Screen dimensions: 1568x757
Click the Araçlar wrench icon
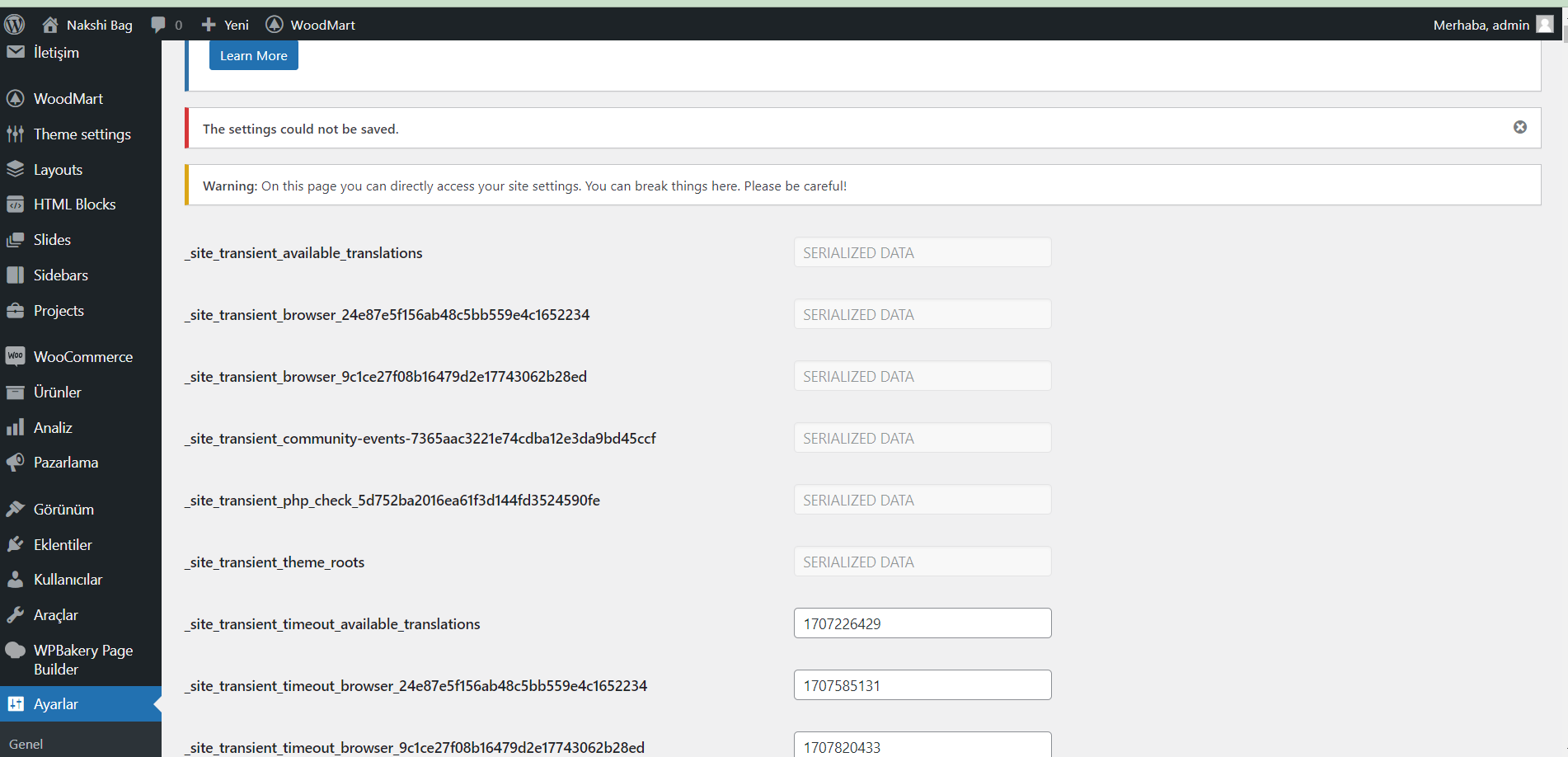click(x=16, y=614)
